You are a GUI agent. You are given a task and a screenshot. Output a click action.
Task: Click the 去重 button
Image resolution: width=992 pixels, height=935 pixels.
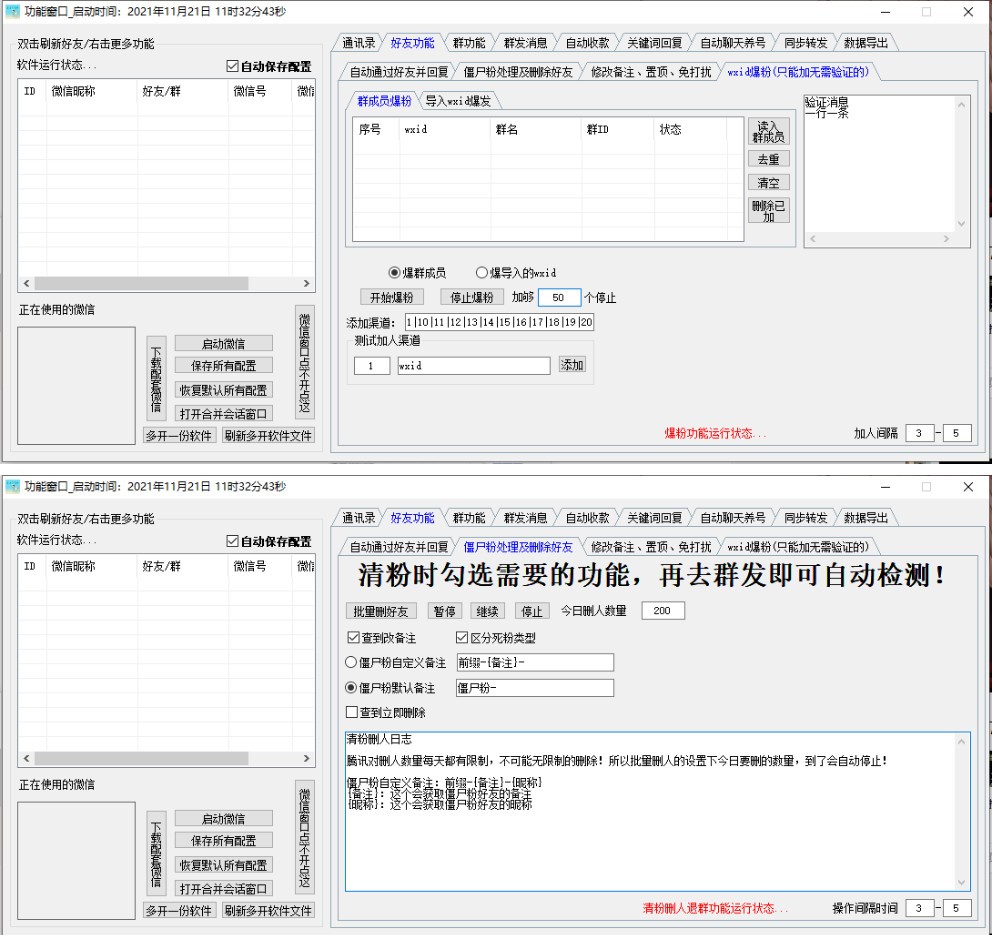click(x=768, y=159)
